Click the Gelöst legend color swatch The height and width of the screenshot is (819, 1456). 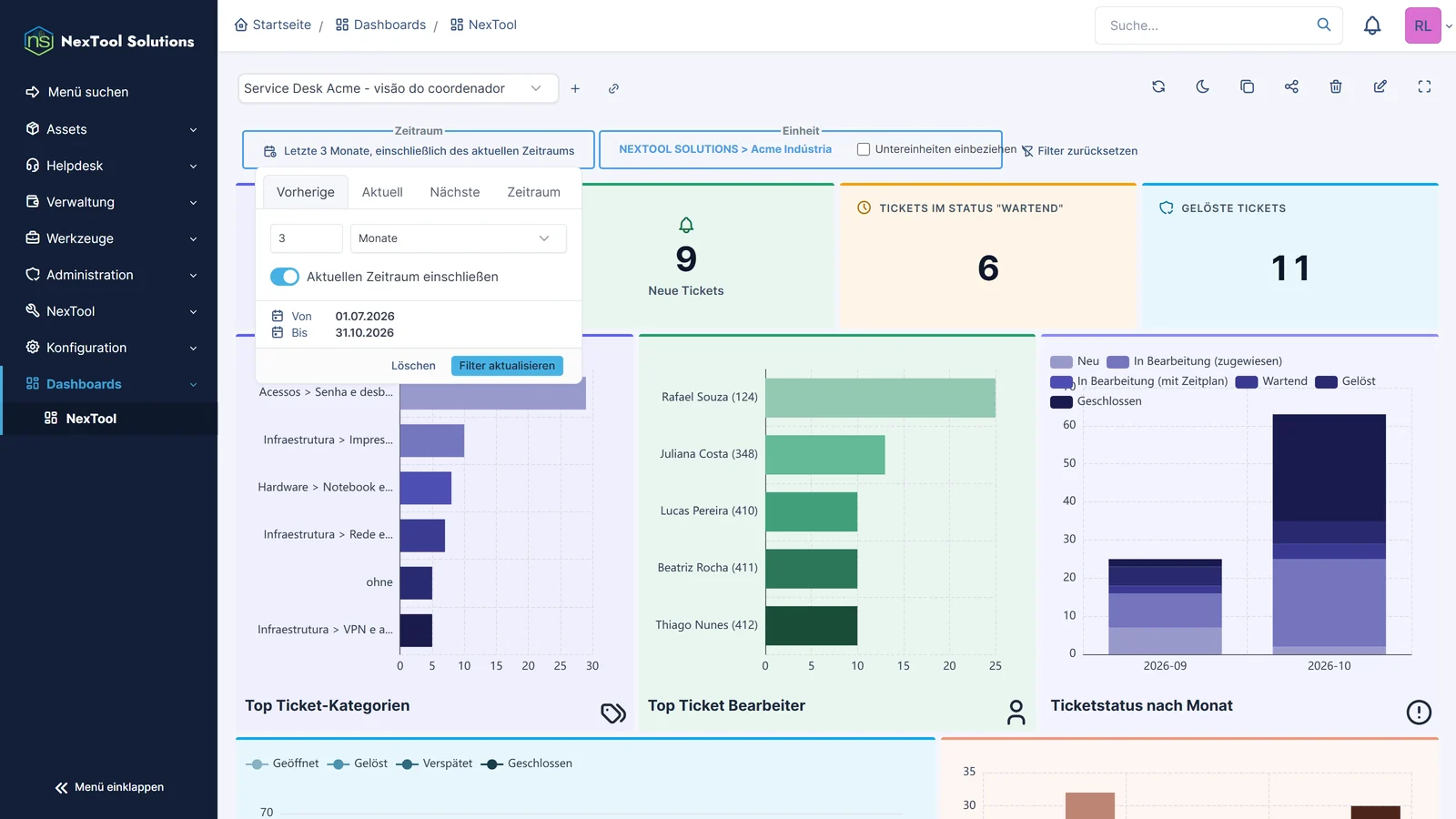1326,381
